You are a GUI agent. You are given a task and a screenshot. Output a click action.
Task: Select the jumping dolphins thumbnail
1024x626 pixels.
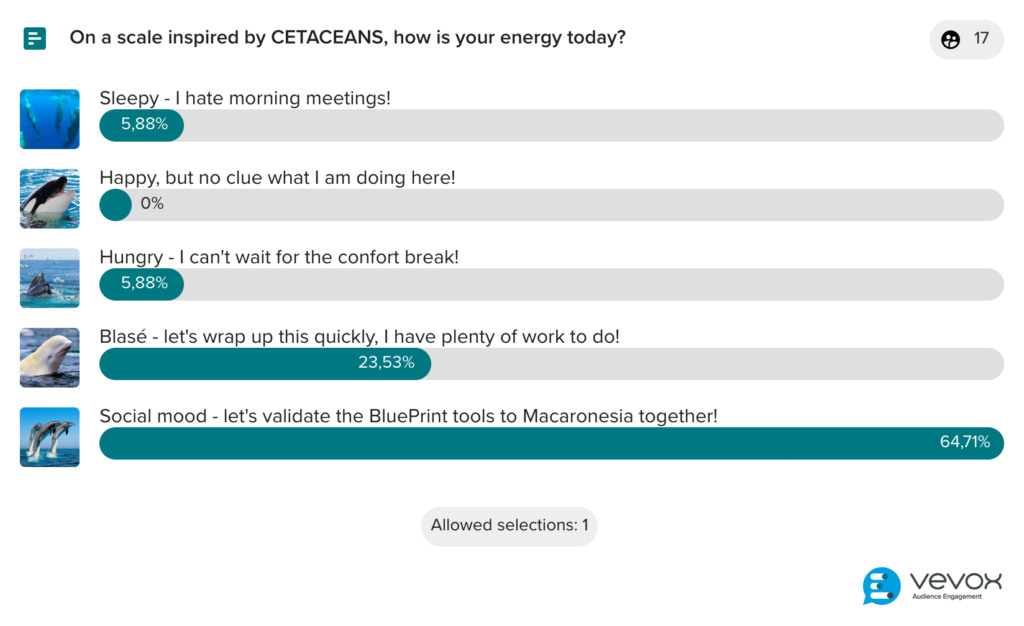point(50,437)
